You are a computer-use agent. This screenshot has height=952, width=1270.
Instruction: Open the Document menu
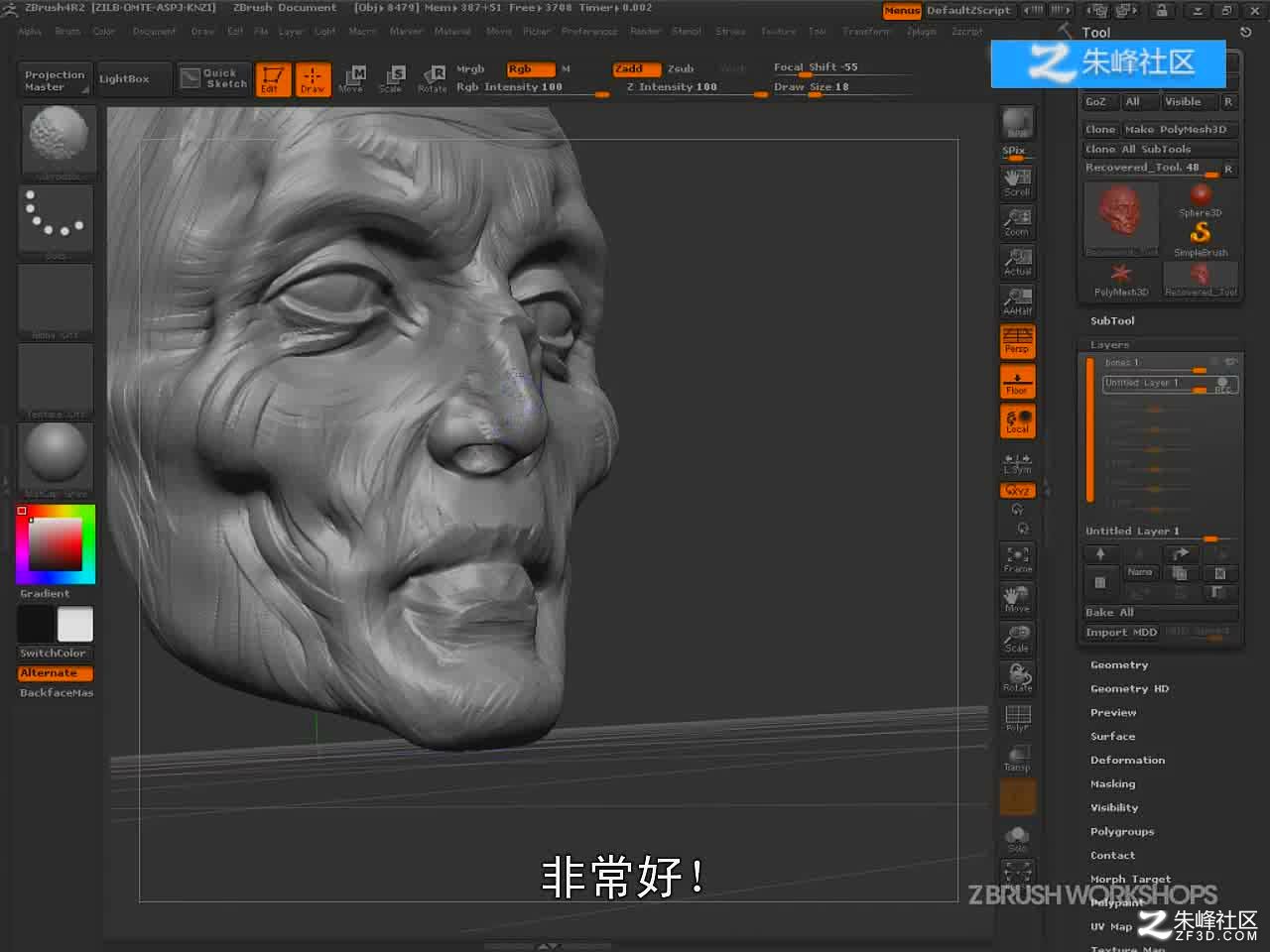tap(154, 32)
